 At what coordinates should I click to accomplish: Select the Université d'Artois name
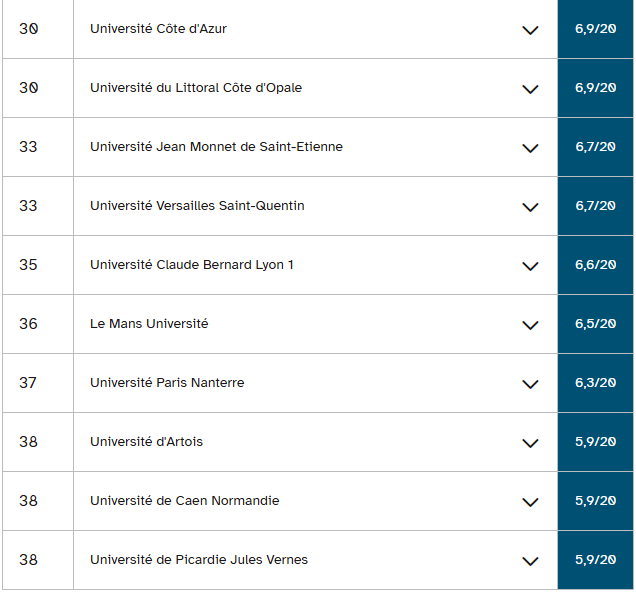coord(146,442)
